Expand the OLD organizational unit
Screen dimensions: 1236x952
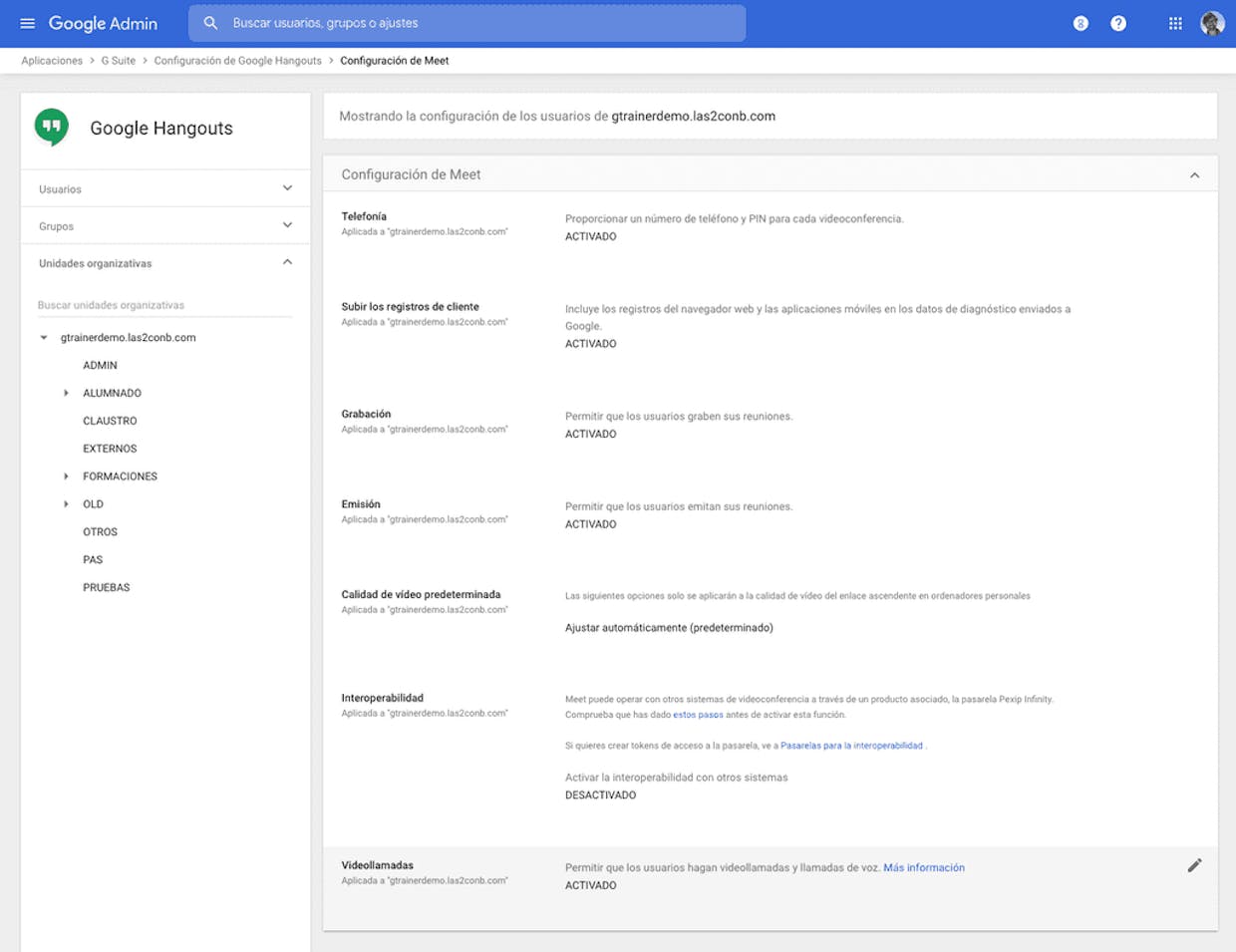66,504
